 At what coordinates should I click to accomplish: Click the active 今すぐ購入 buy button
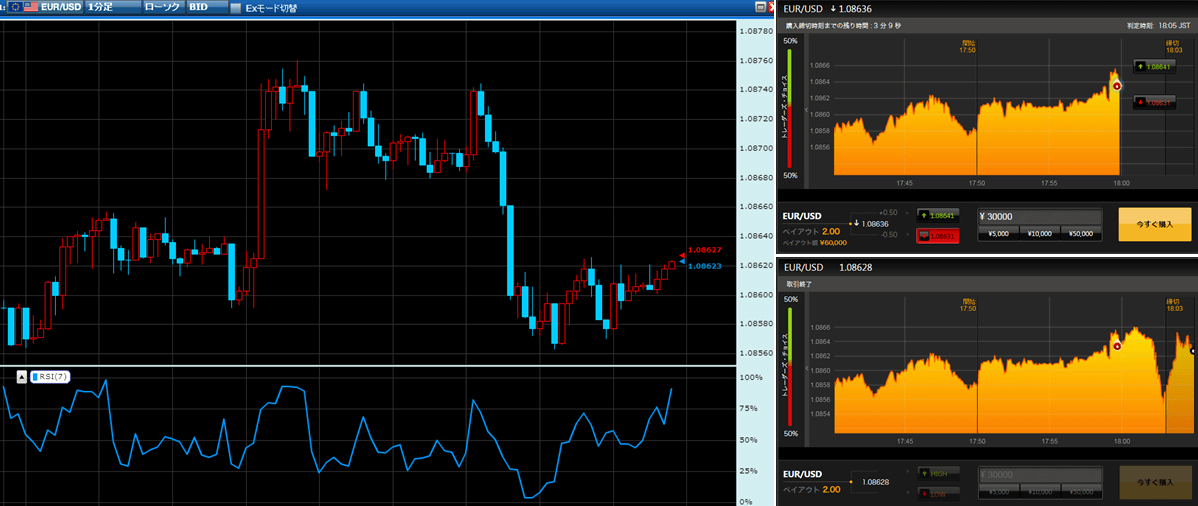click(x=1154, y=225)
